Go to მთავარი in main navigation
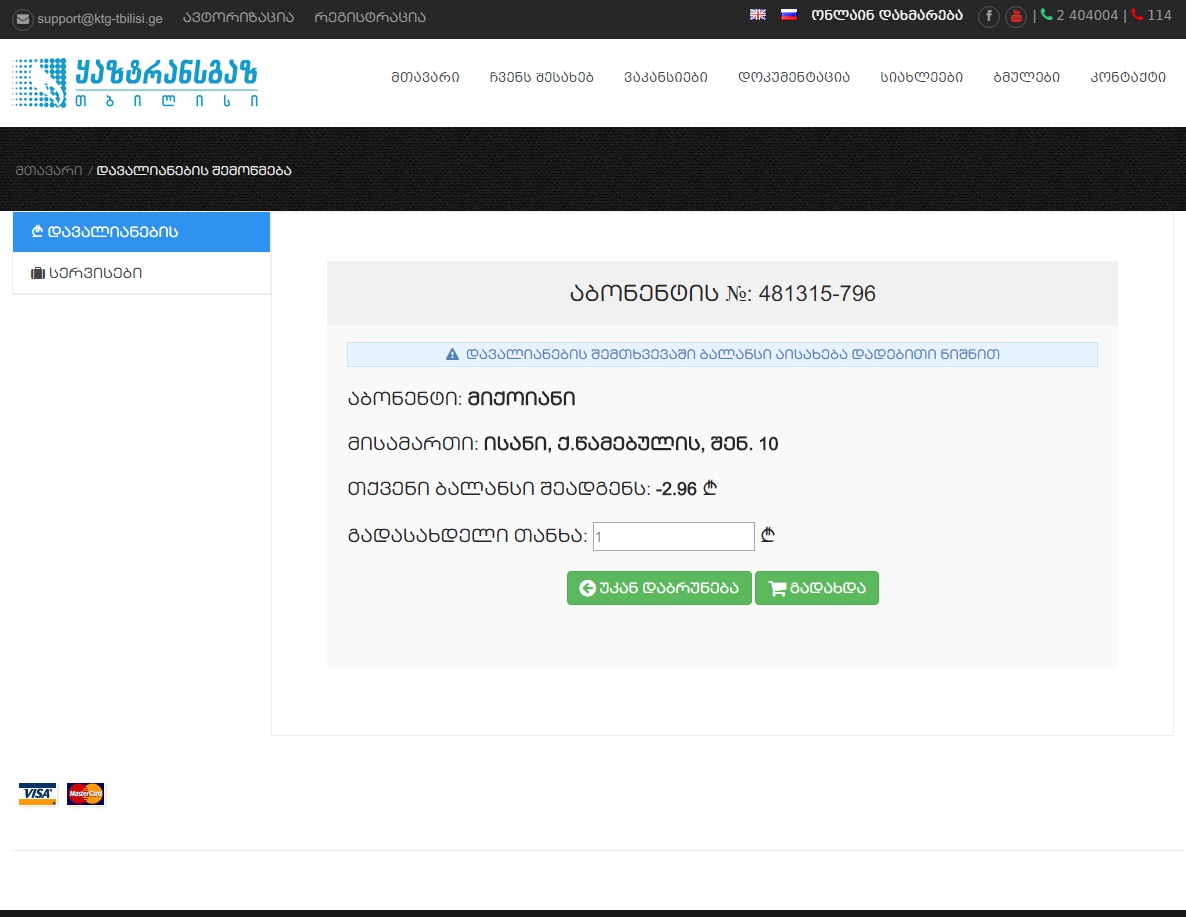 pos(425,77)
